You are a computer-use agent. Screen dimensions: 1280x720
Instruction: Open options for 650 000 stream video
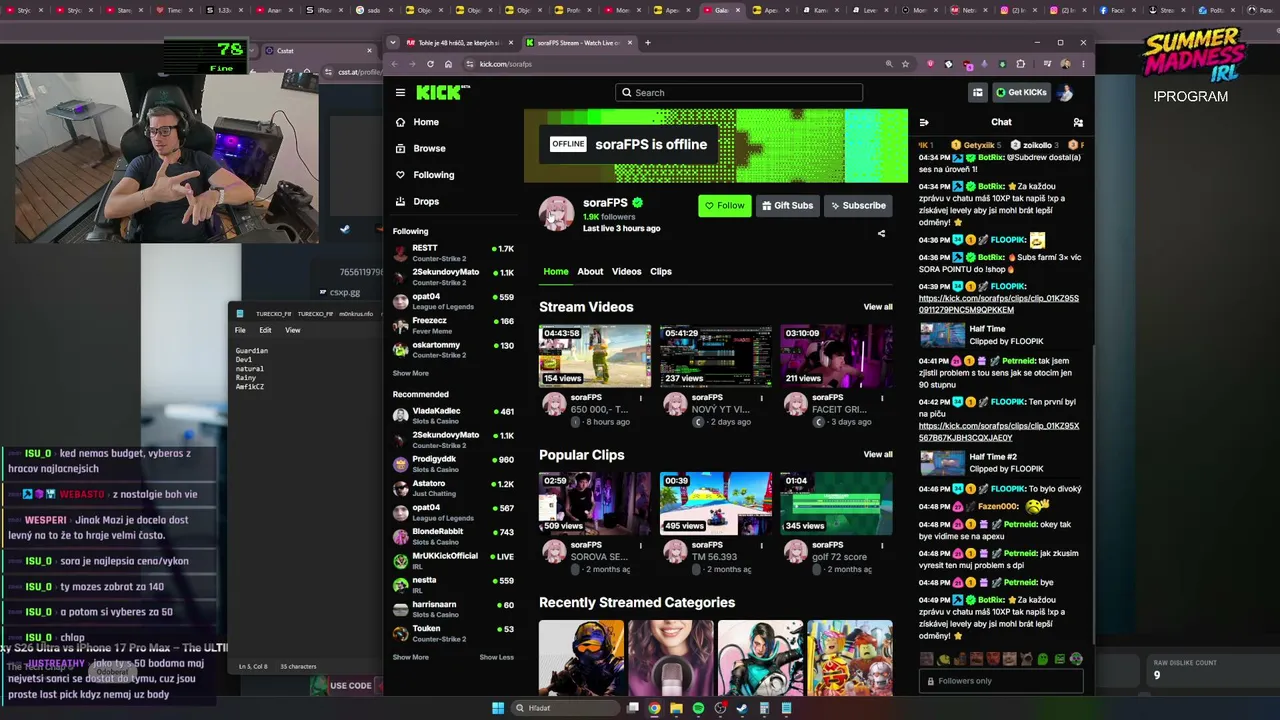click(641, 398)
